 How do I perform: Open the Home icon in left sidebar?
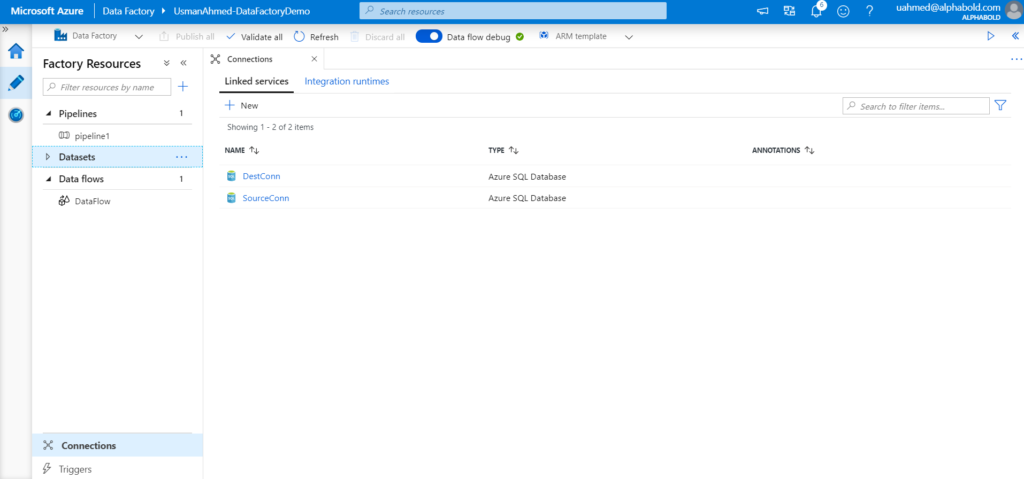pyautogui.click(x=16, y=52)
